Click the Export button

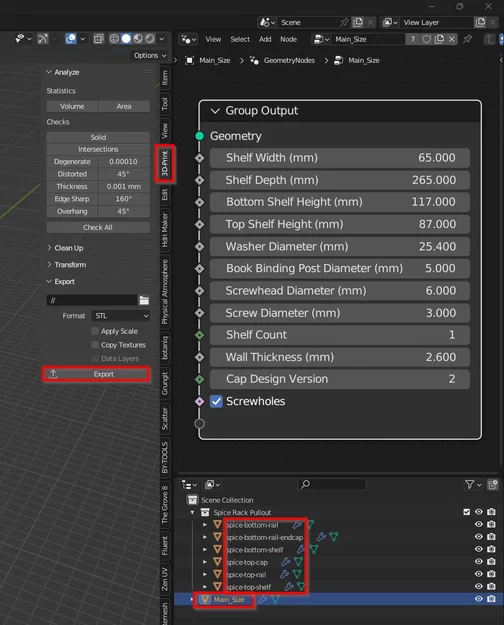point(96,374)
